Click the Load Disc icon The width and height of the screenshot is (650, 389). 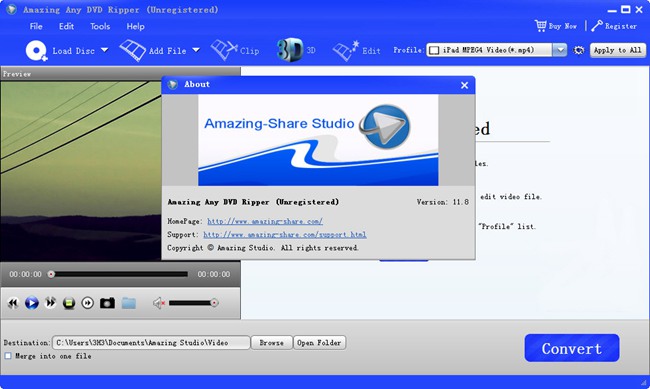[x=36, y=51]
